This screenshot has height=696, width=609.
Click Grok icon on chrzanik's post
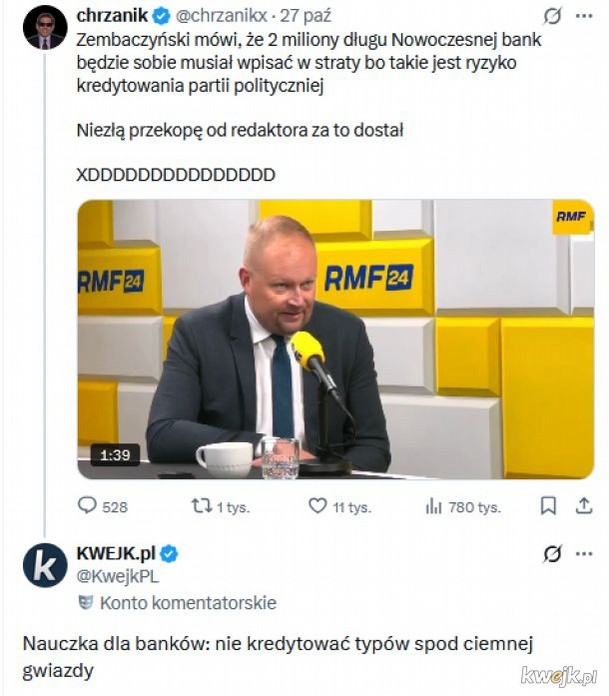(551, 17)
